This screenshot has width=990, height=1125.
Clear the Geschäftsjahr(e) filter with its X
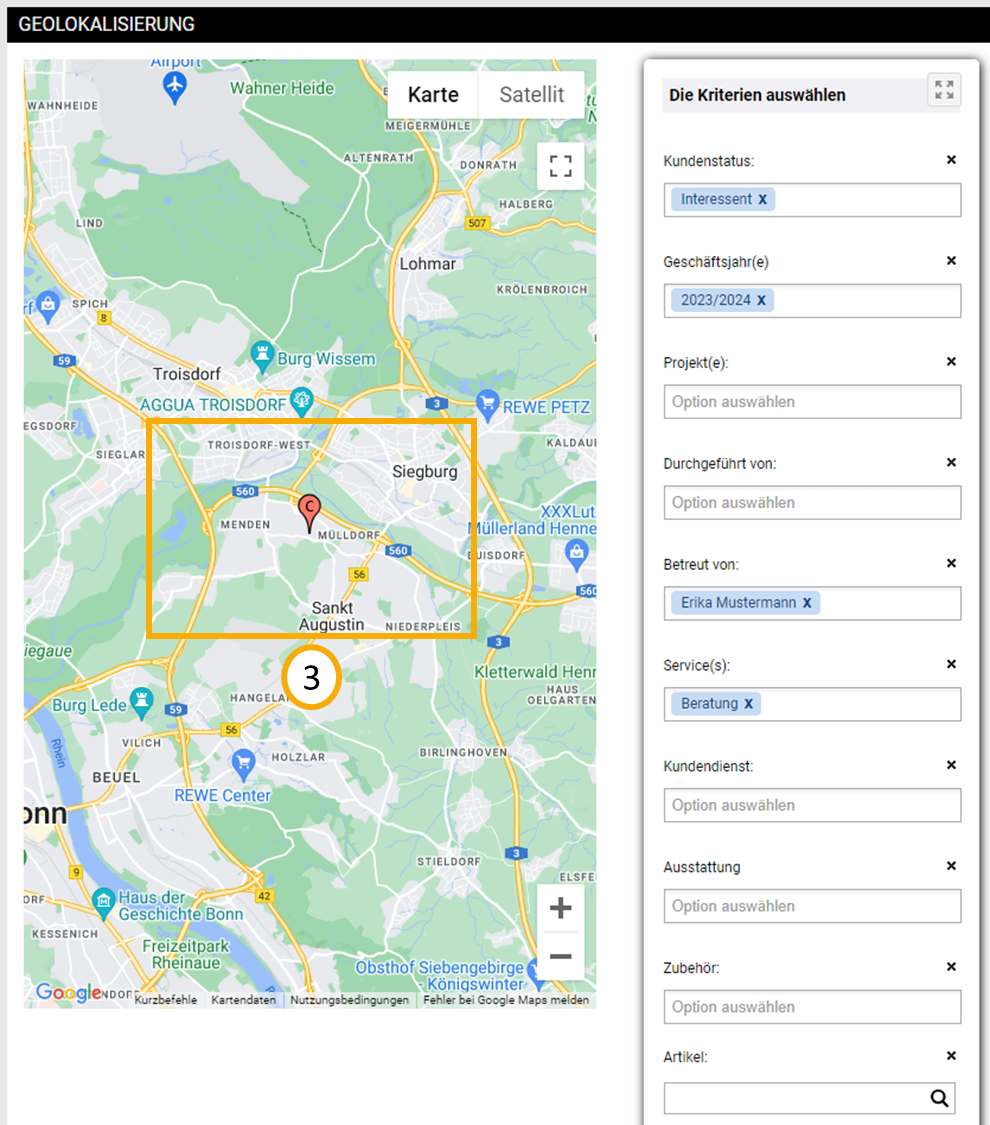click(951, 261)
